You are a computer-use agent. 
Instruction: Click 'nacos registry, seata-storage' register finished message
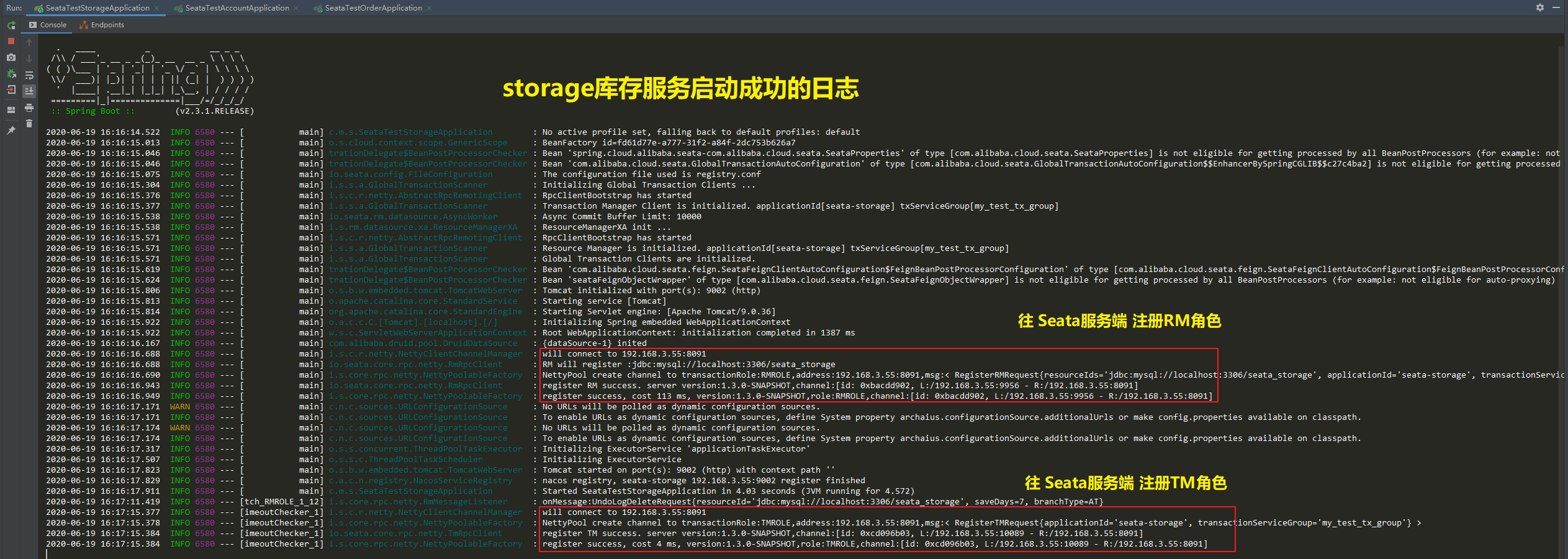pyautogui.click(x=704, y=481)
